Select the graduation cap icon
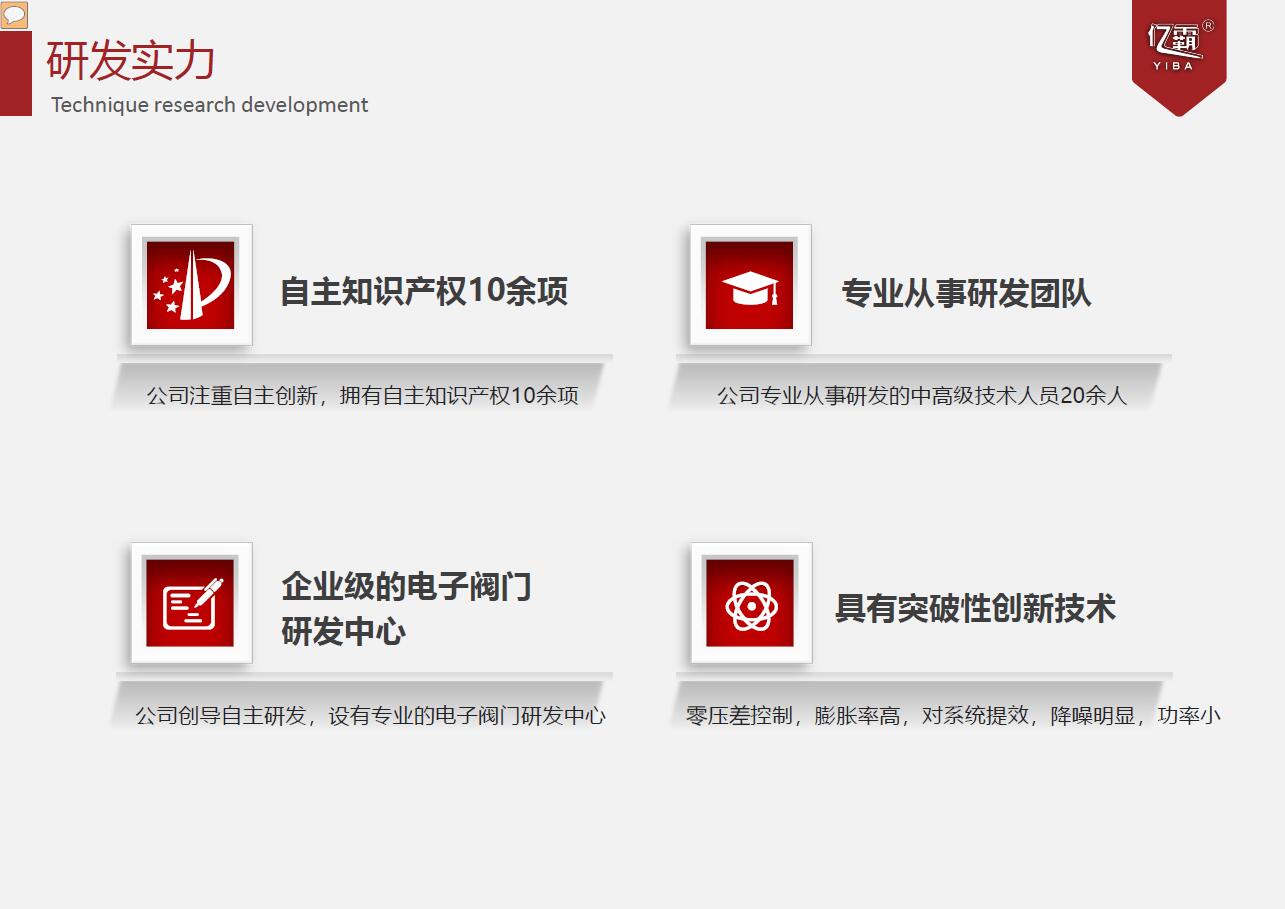This screenshot has height=909, width=1285. point(749,286)
